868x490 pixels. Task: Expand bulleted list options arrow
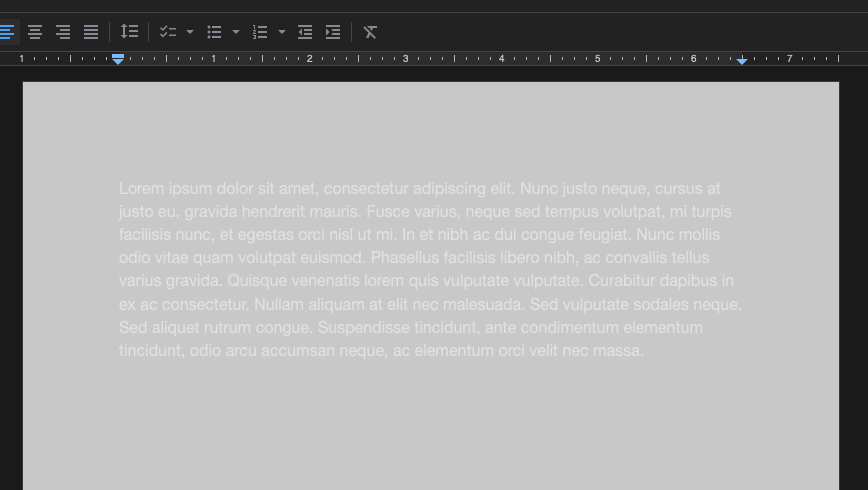(236, 32)
